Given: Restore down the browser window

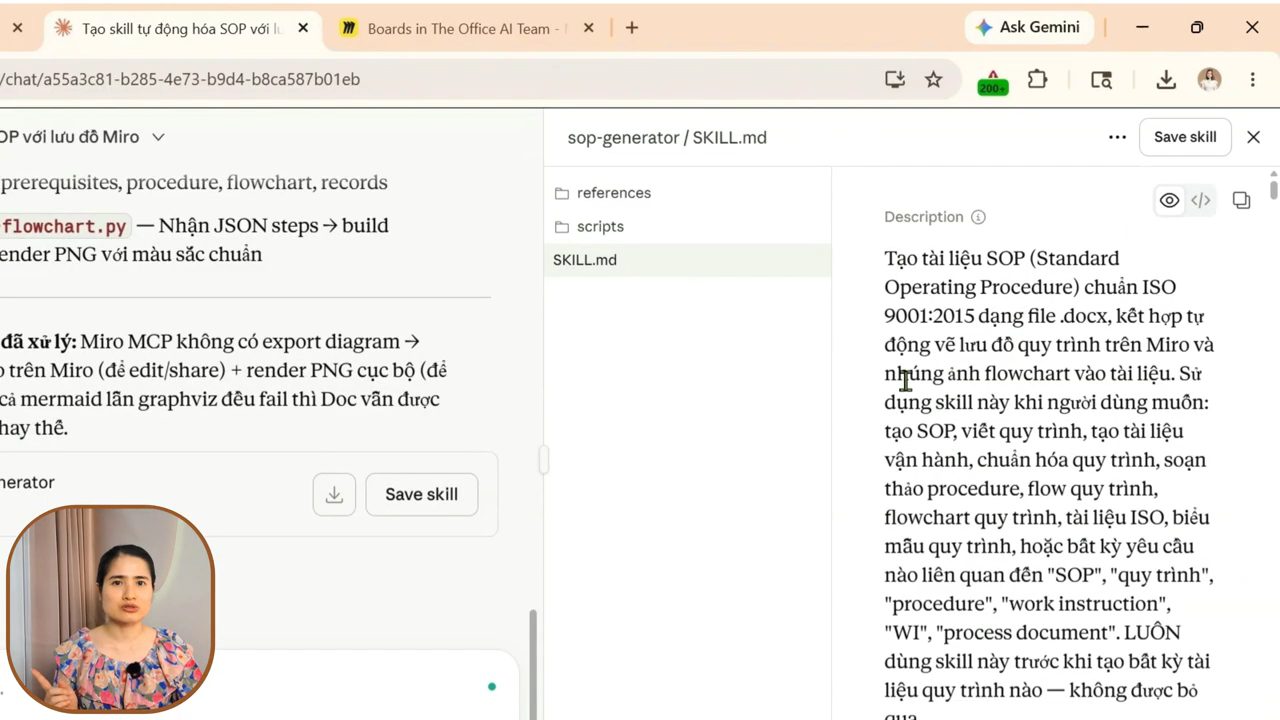Looking at the screenshot, I should click(1197, 28).
